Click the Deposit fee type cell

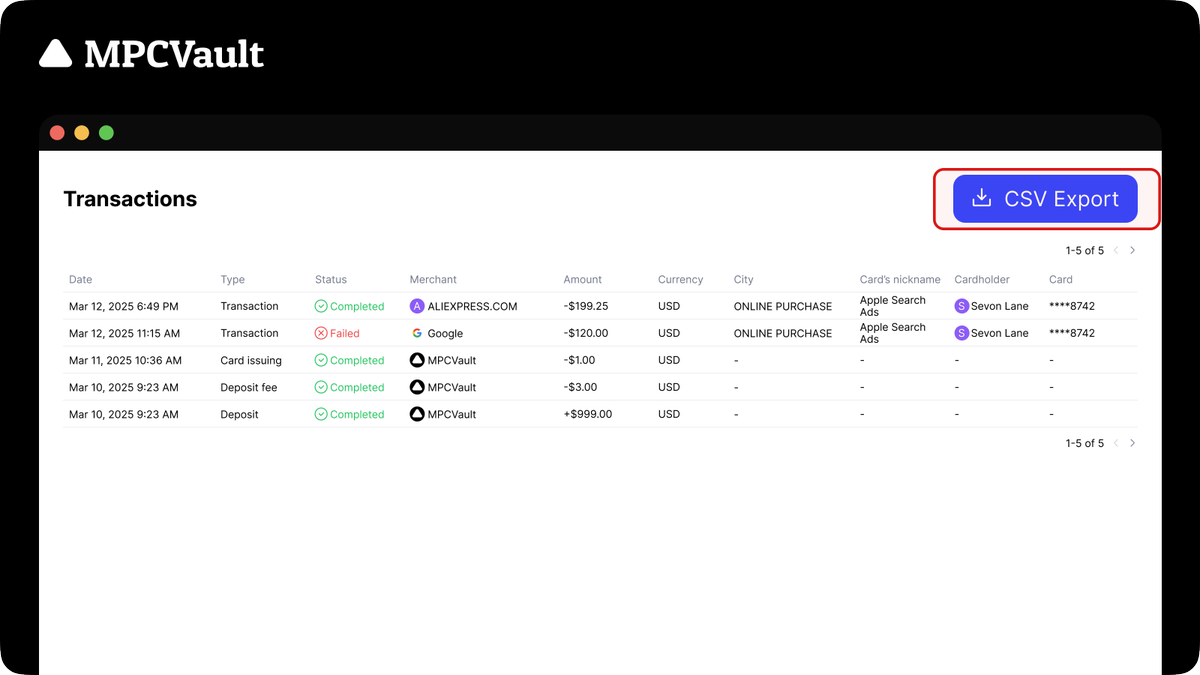pyautogui.click(x=249, y=387)
